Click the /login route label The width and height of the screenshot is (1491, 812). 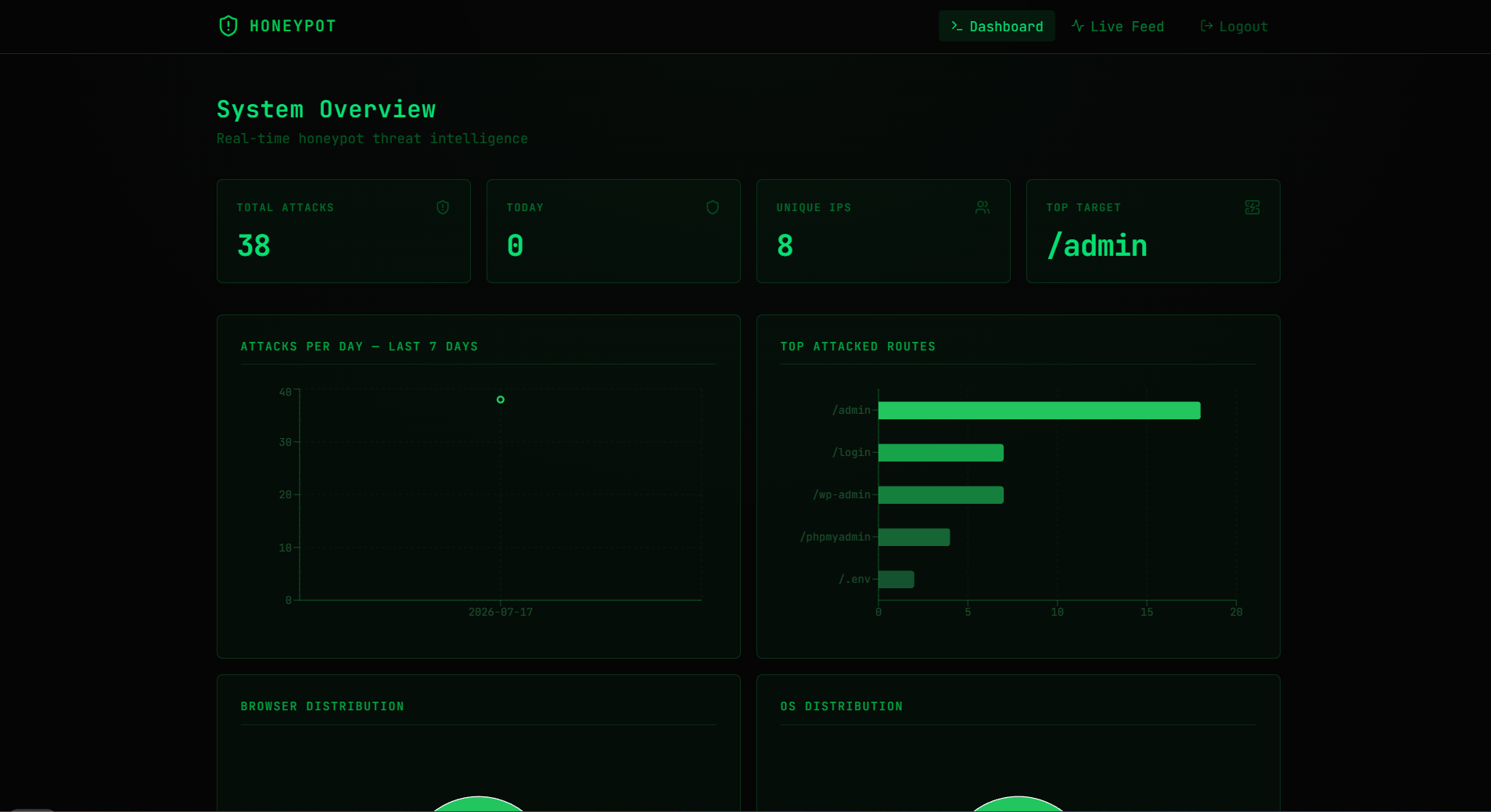coord(851,452)
